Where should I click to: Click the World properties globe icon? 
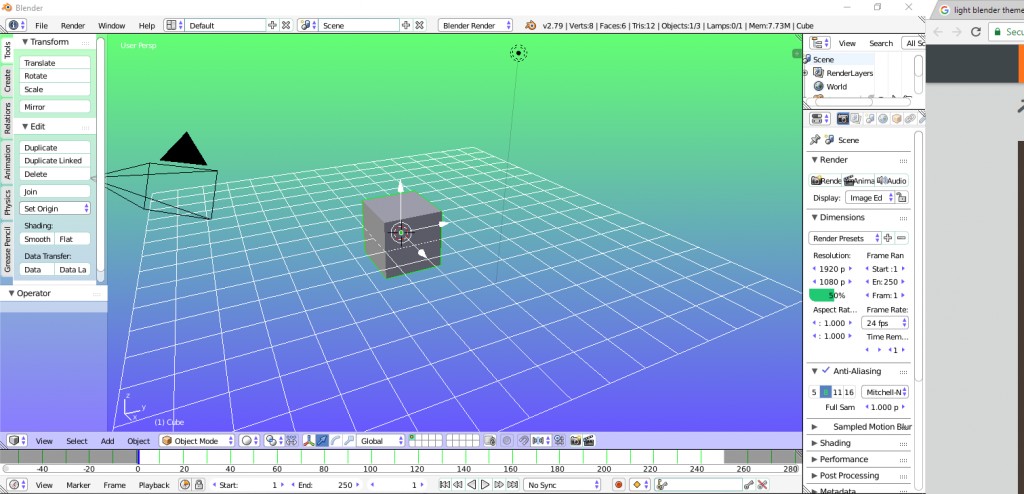[x=884, y=119]
